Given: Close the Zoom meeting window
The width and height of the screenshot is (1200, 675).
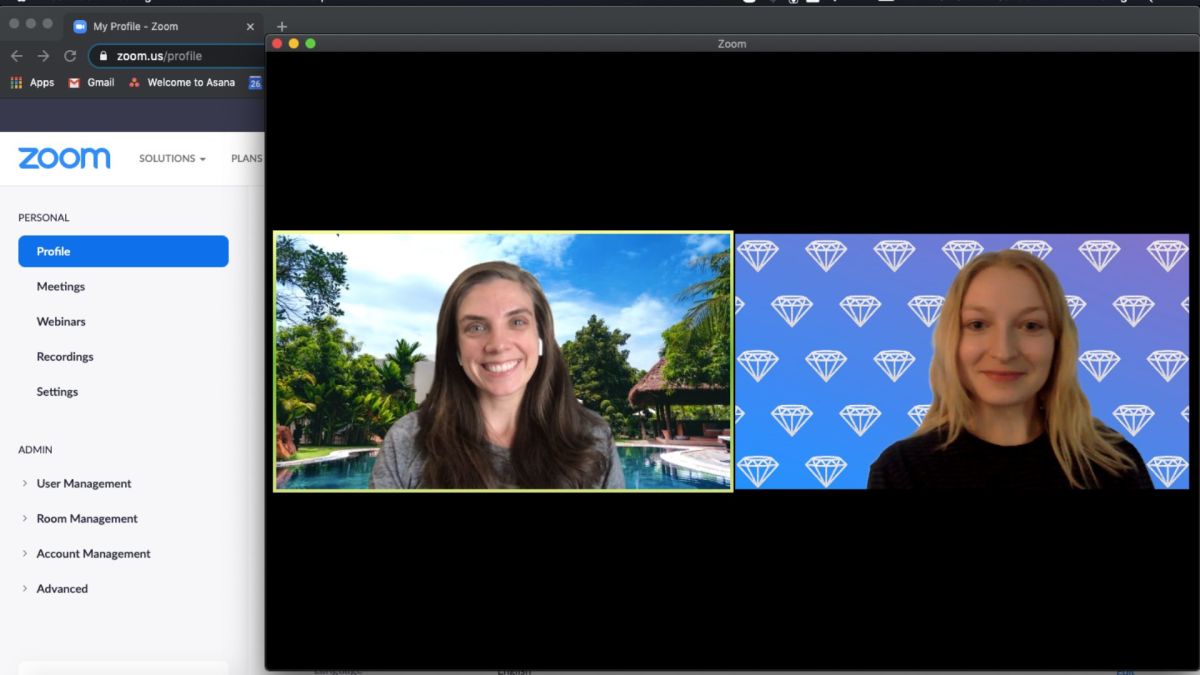Looking at the screenshot, I should click(x=277, y=43).
